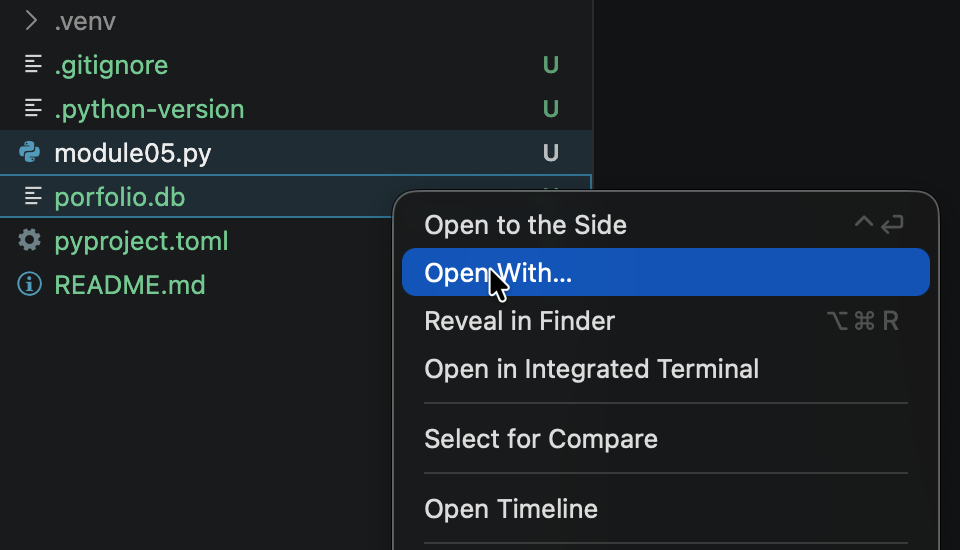This screenshot has height=550, width=960.
Task: Select Open With... in context menu
Action: (666, 273)
